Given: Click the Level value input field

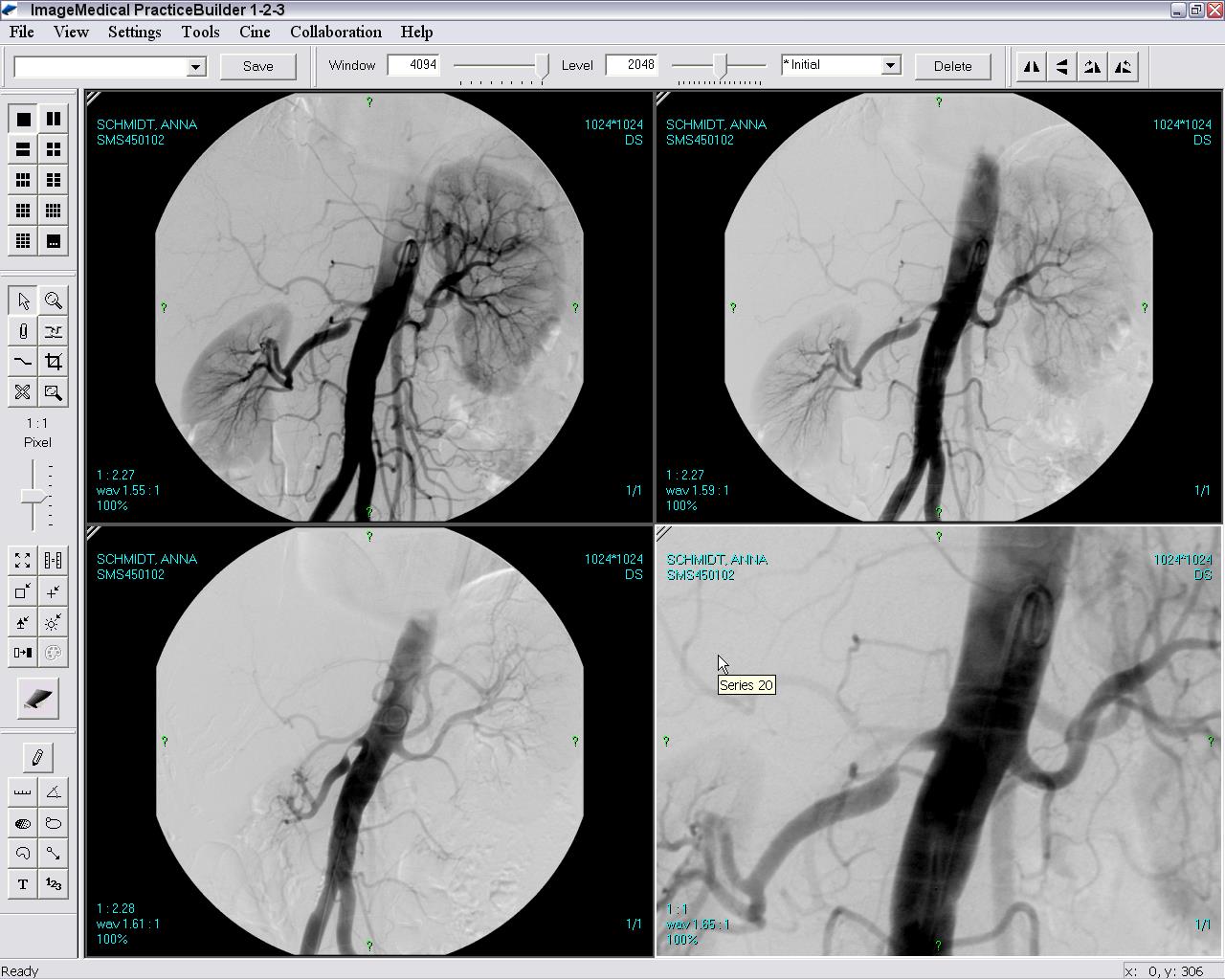Looking at the screenshot, I should tap(632, 65).
